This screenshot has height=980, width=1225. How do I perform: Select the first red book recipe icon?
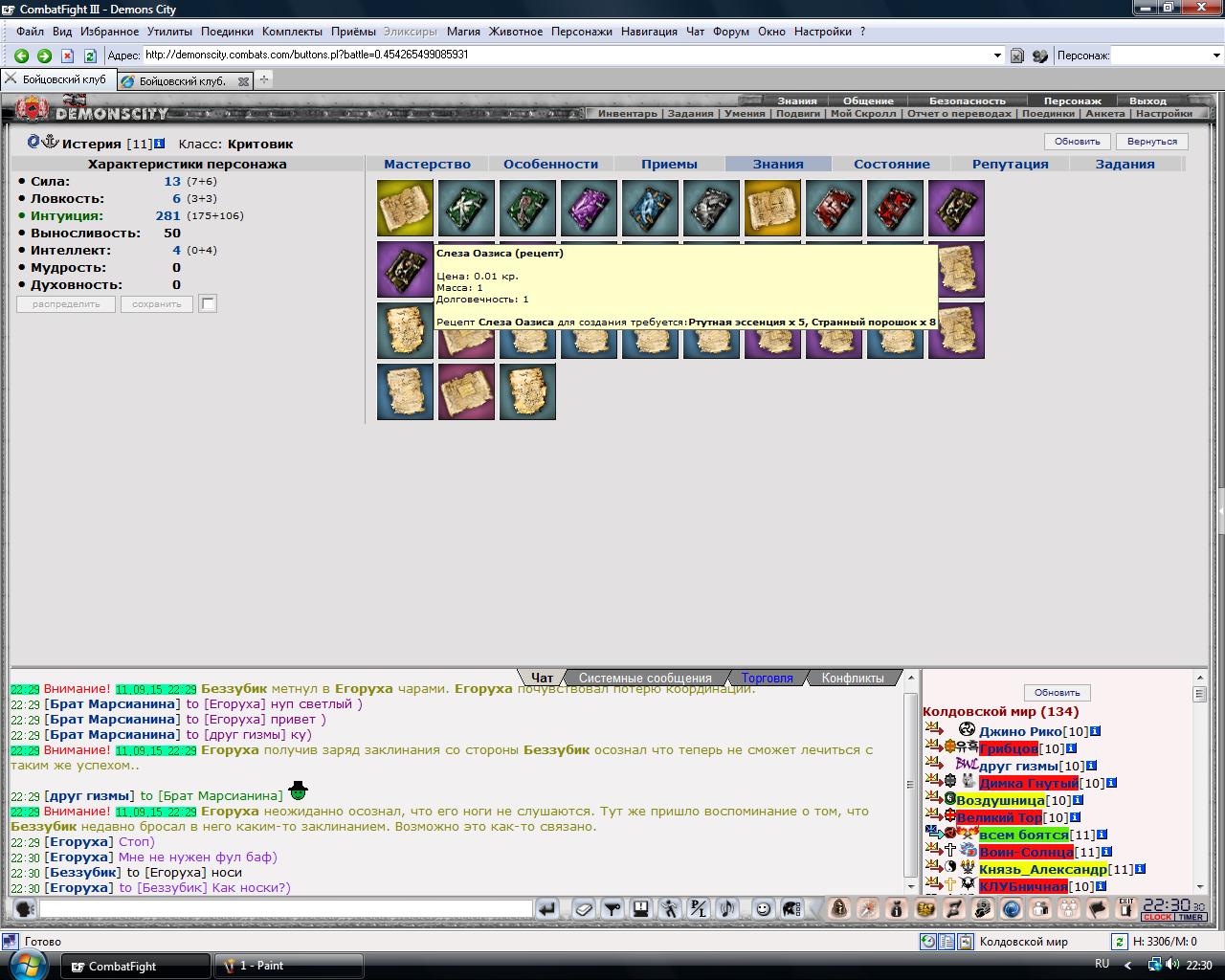pyautogui.click(x=835, y=208)
